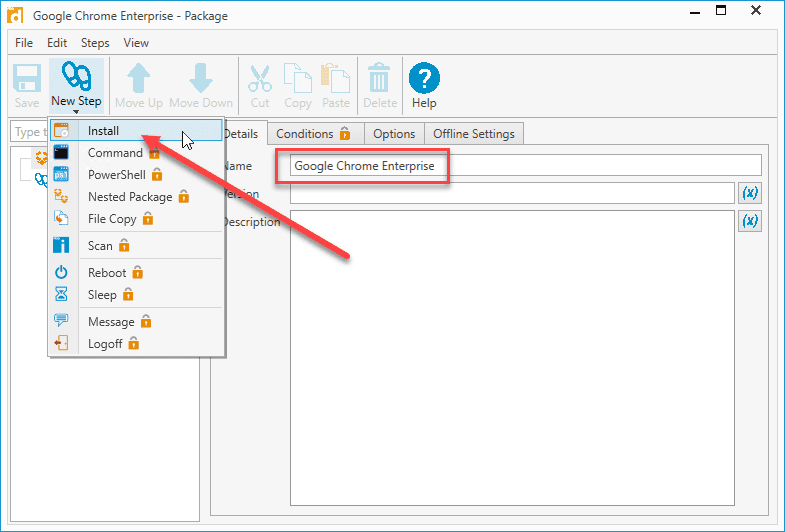785x532 pixels.
Task: Select Scan step entry
Action: click(x=136, y=246)
